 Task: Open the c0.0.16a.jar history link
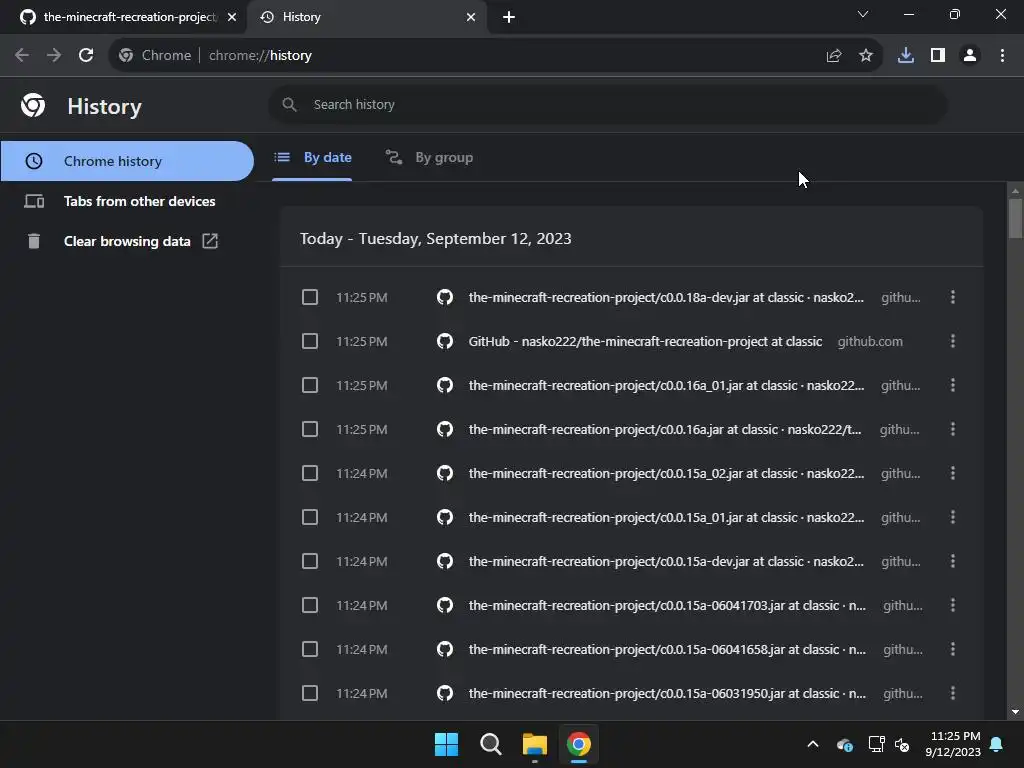pyautogui.click(x=665, y=429)
